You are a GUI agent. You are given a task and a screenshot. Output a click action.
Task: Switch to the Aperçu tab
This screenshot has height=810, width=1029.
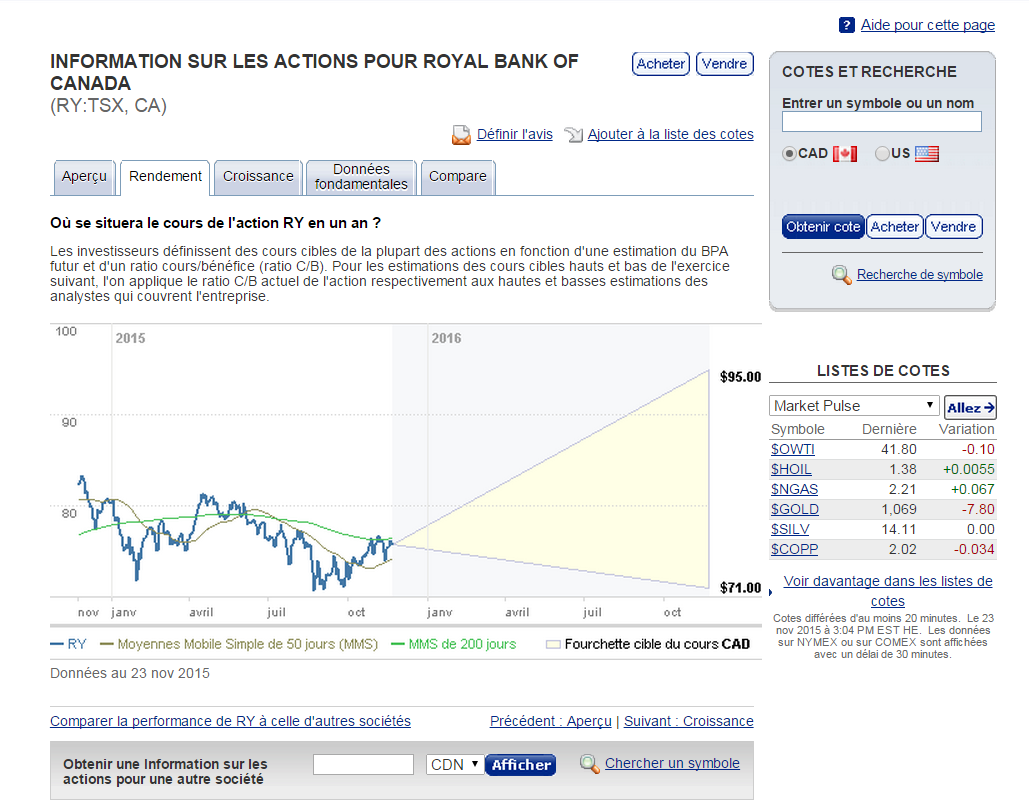(x=84, y=177)
